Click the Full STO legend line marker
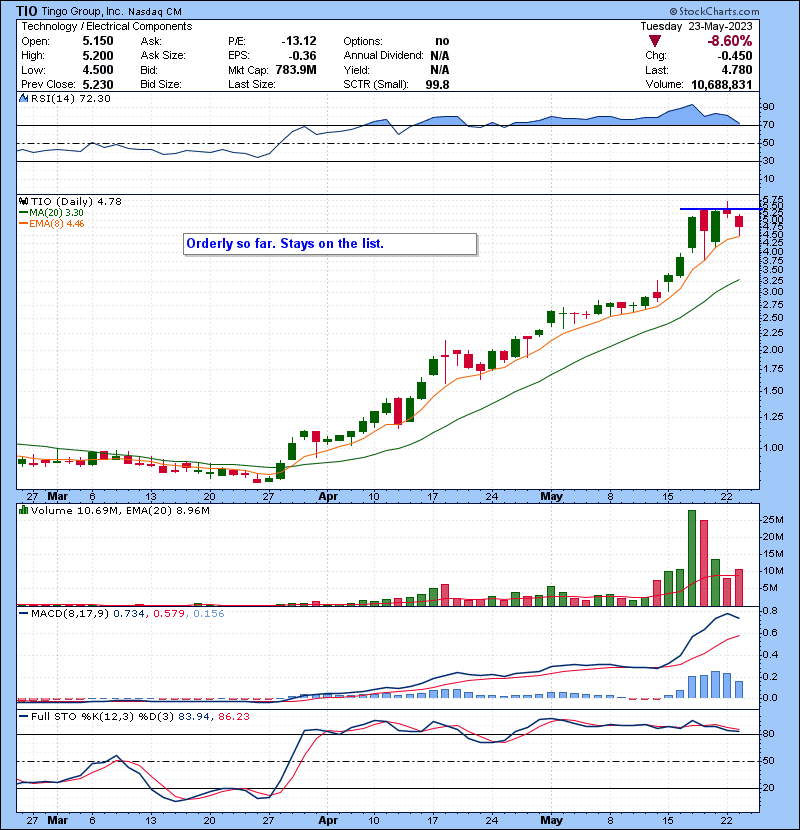This screenshot has width=800, height=830. pos(23,717)
